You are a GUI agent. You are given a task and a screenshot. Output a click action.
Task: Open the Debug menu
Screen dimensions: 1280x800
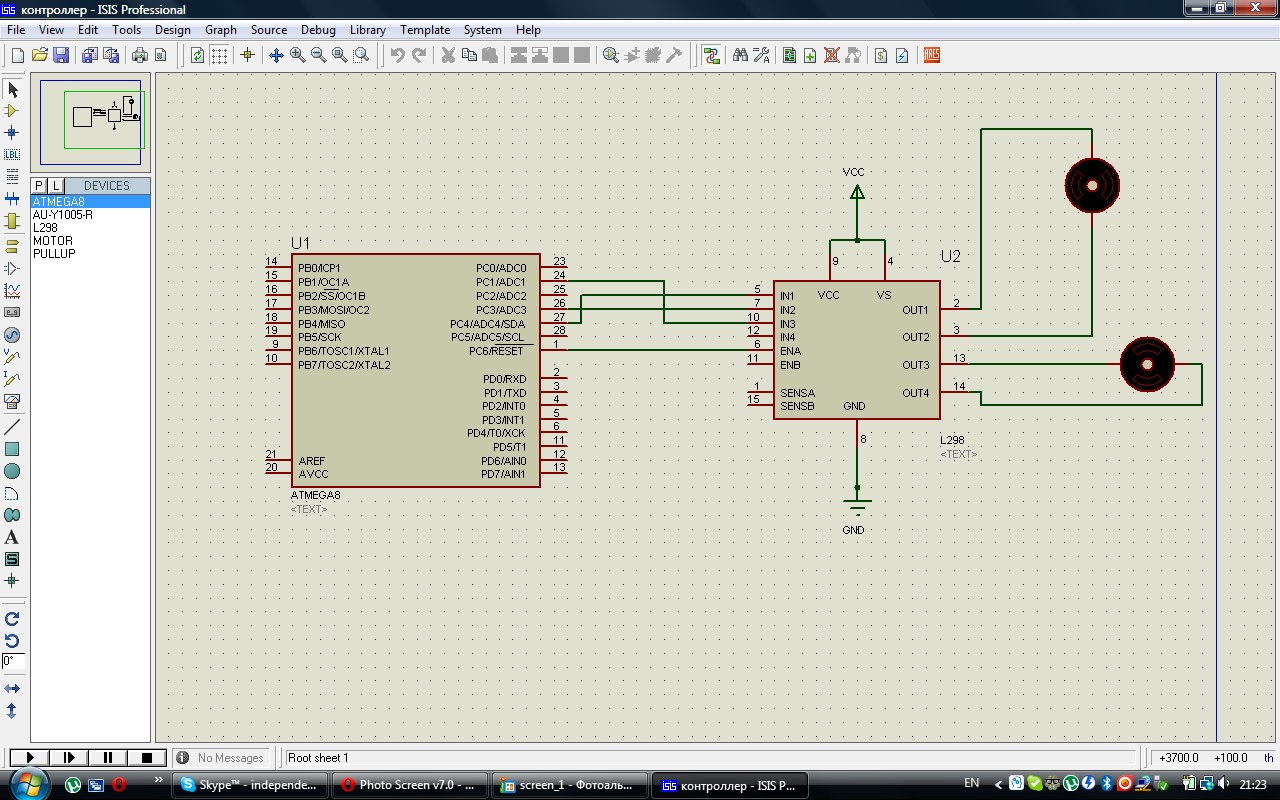pyautogui.click(x=318, y=30)
